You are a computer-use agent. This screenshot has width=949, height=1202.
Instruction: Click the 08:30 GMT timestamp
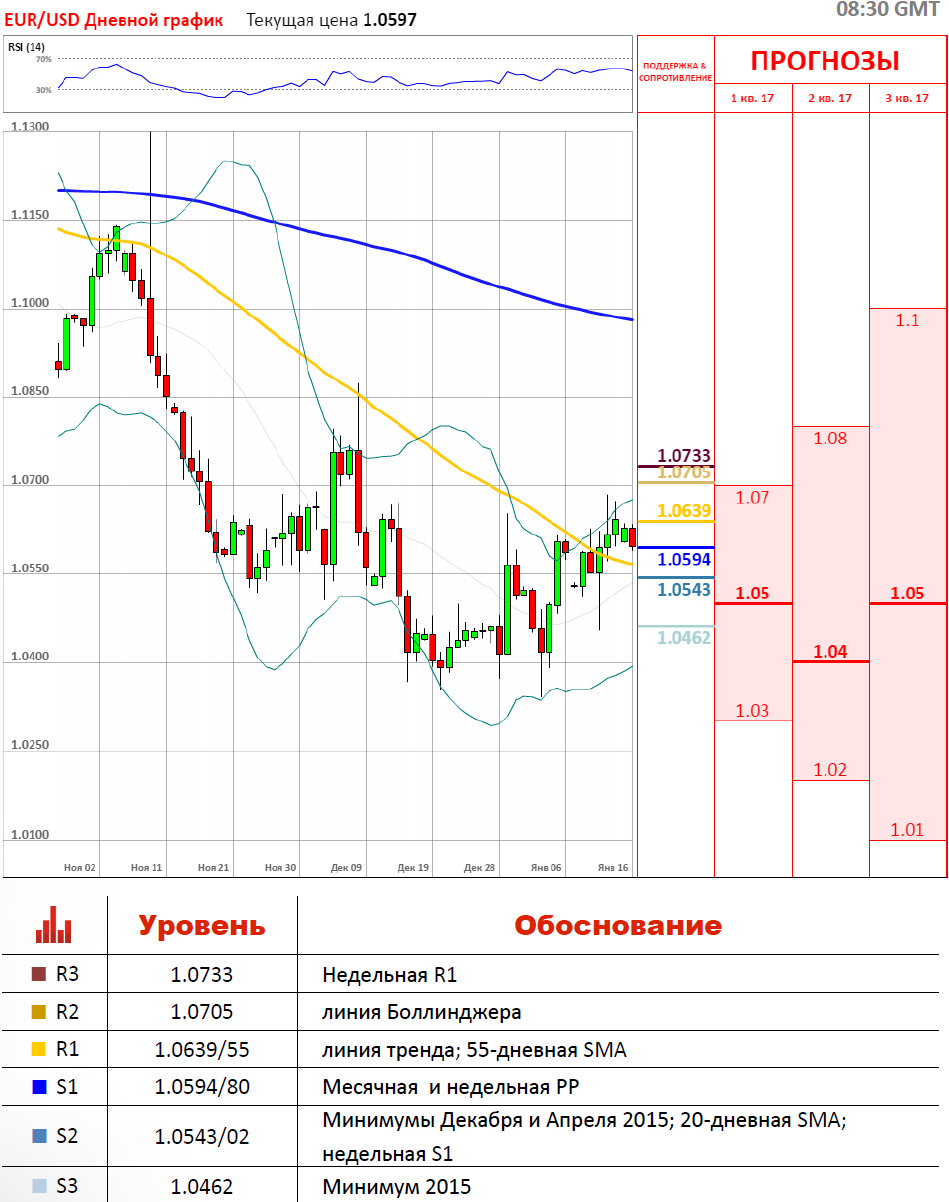886,10
